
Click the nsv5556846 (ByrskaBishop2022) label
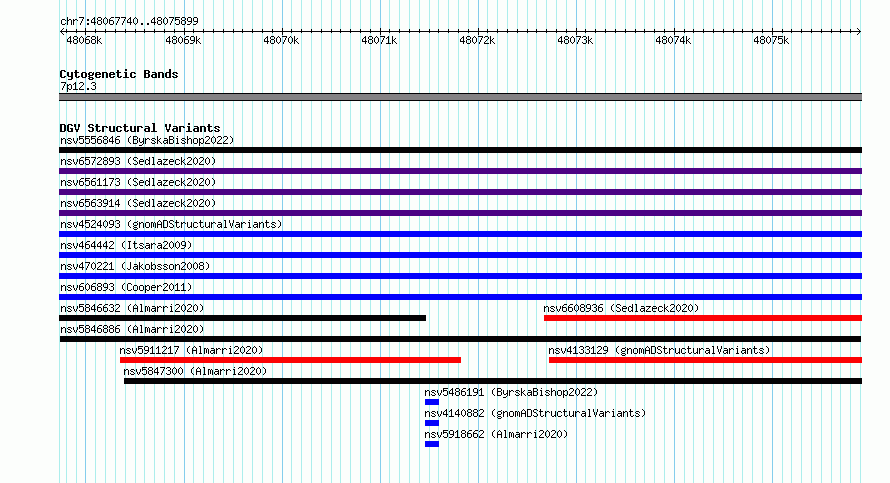[x=147, y=140]
